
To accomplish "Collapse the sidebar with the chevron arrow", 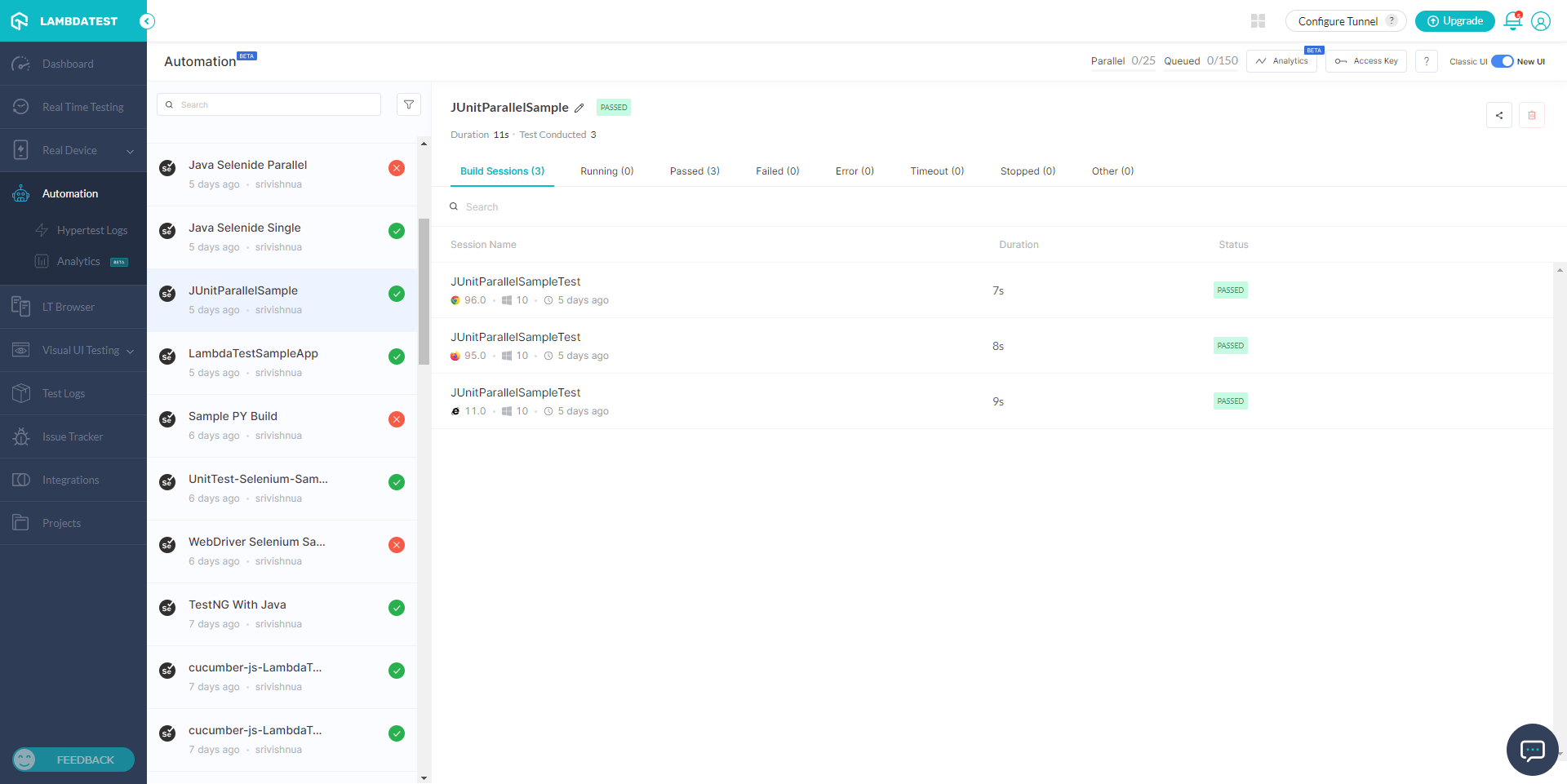I will [148, 21].
